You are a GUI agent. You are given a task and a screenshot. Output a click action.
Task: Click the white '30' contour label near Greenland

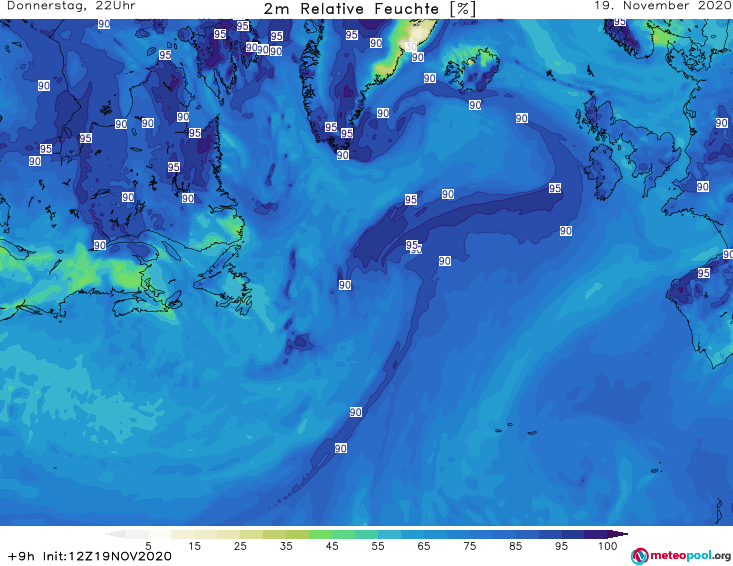410,46
